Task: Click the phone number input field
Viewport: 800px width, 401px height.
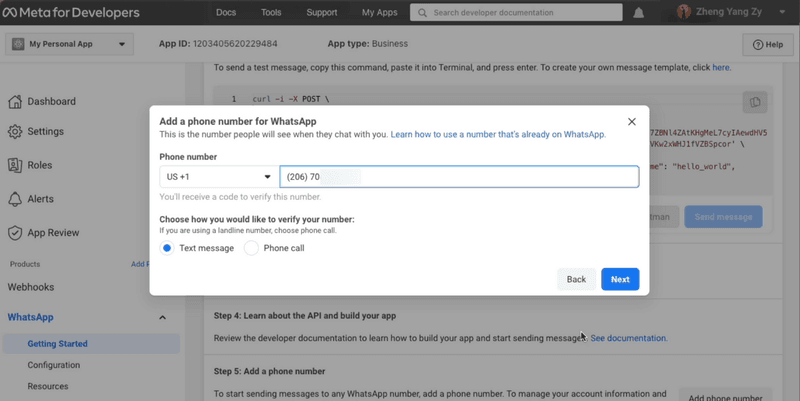Action: pyautogui.click(x=459, y=177)
